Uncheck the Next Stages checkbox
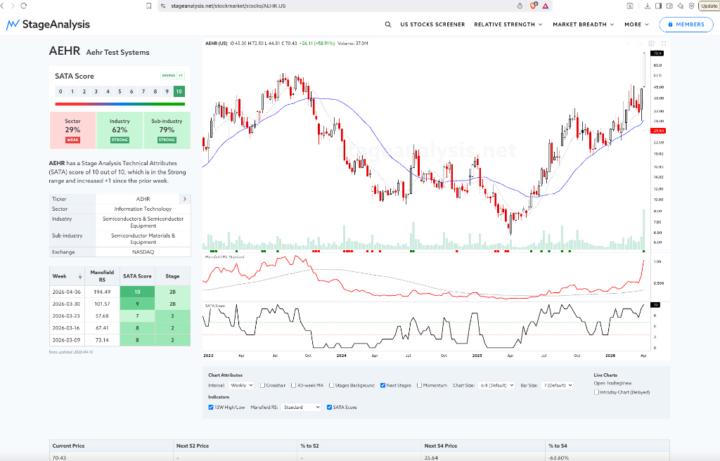This screenshot has width=720, height=461. pos(382,385)
